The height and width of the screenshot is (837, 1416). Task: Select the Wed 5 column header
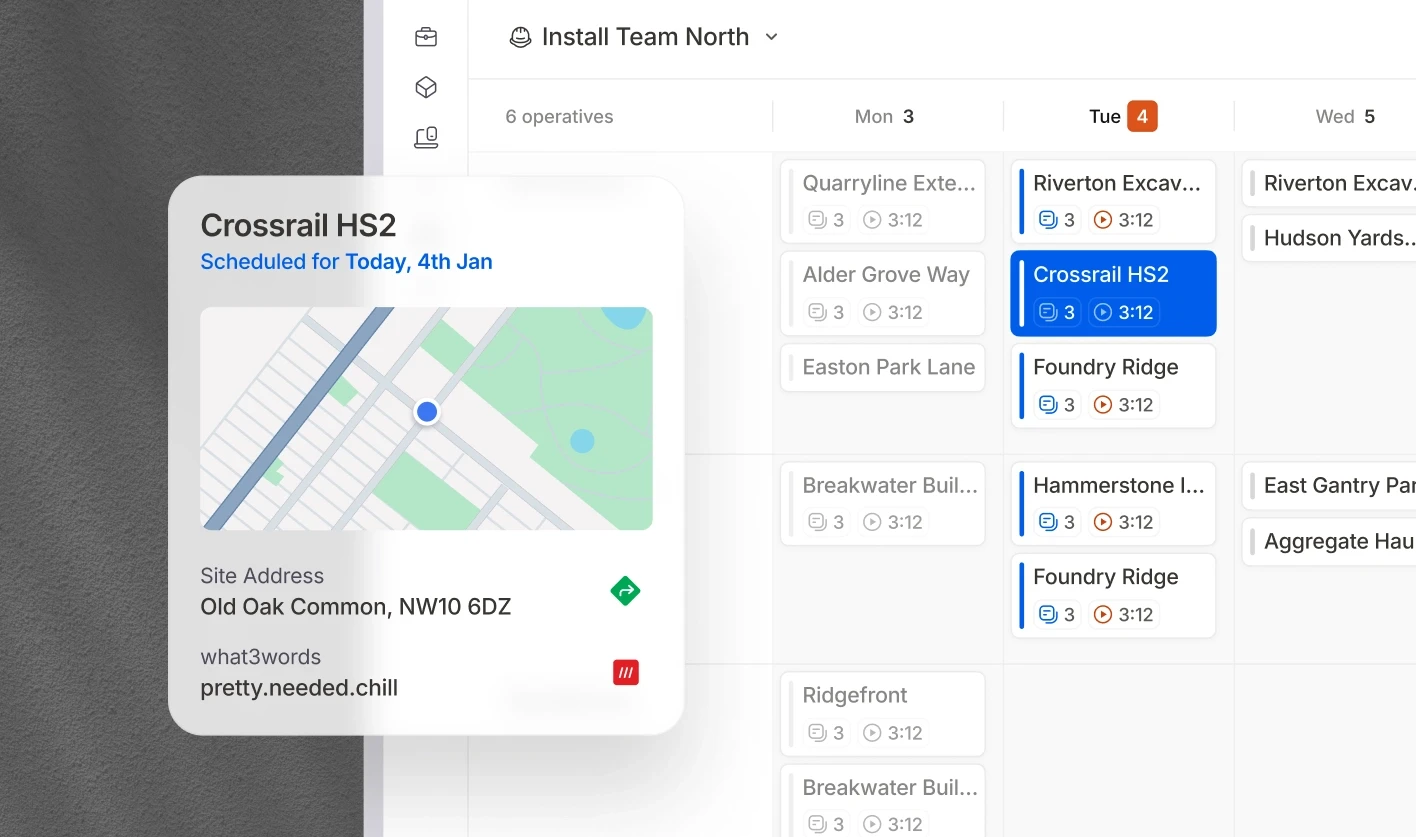click(x=1345, y=116)
